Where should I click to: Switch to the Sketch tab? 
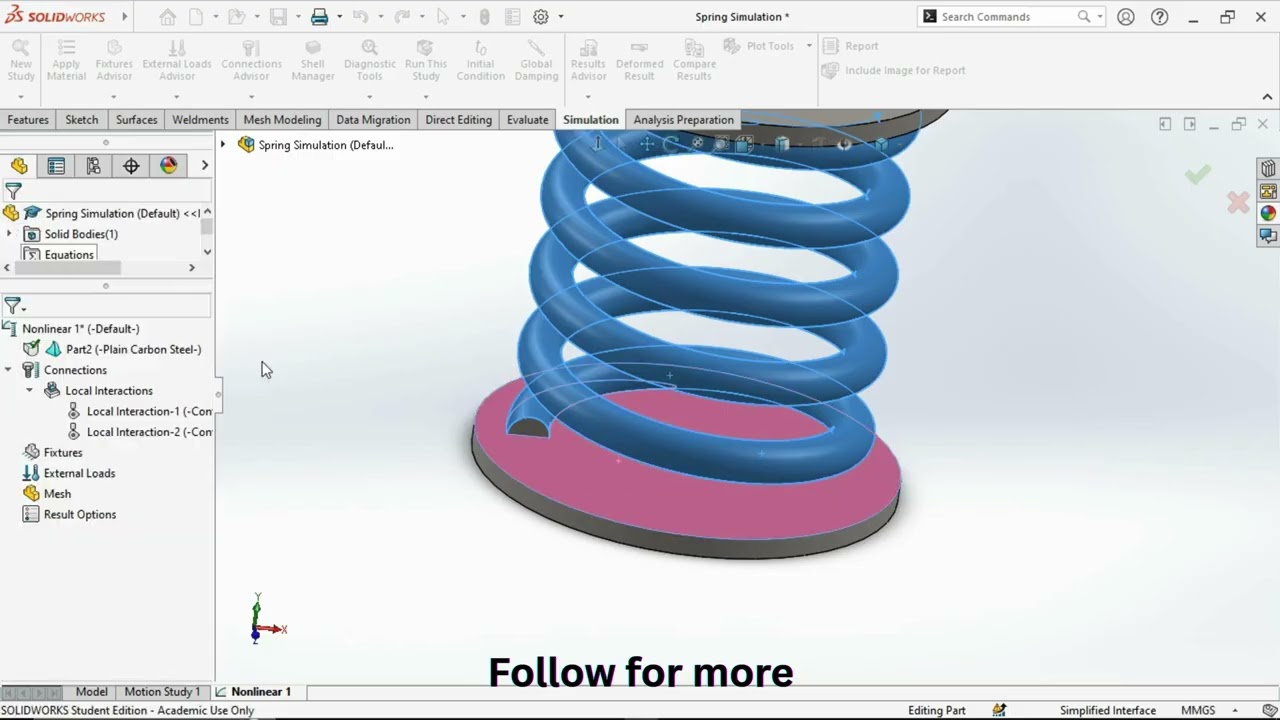click(82, 120)
